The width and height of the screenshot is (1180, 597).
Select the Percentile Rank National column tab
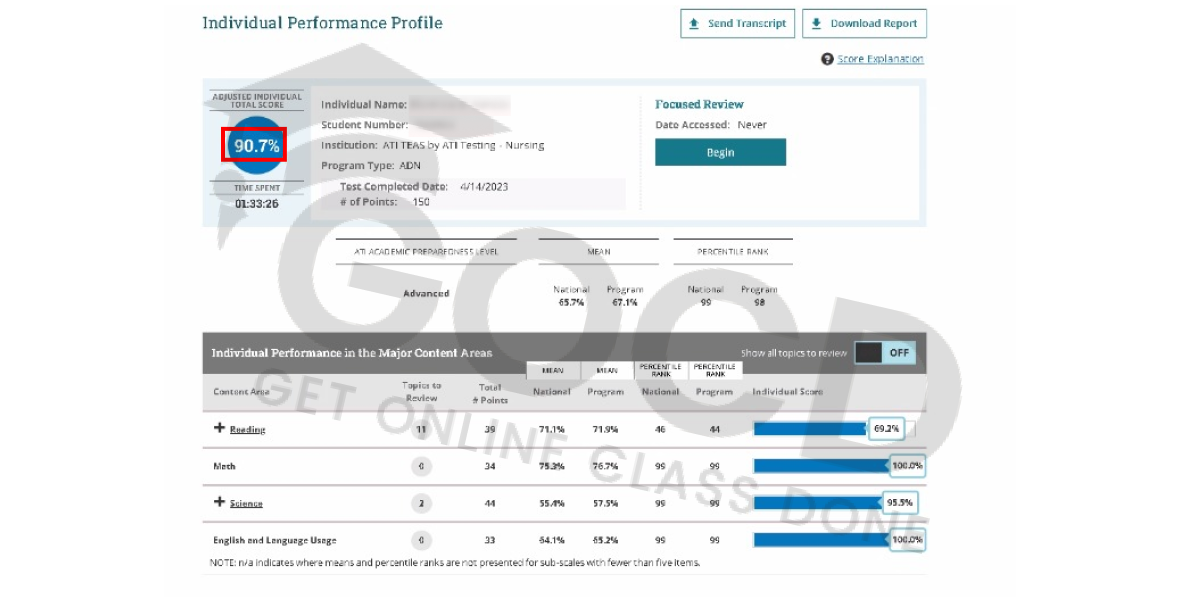(660, 370)
